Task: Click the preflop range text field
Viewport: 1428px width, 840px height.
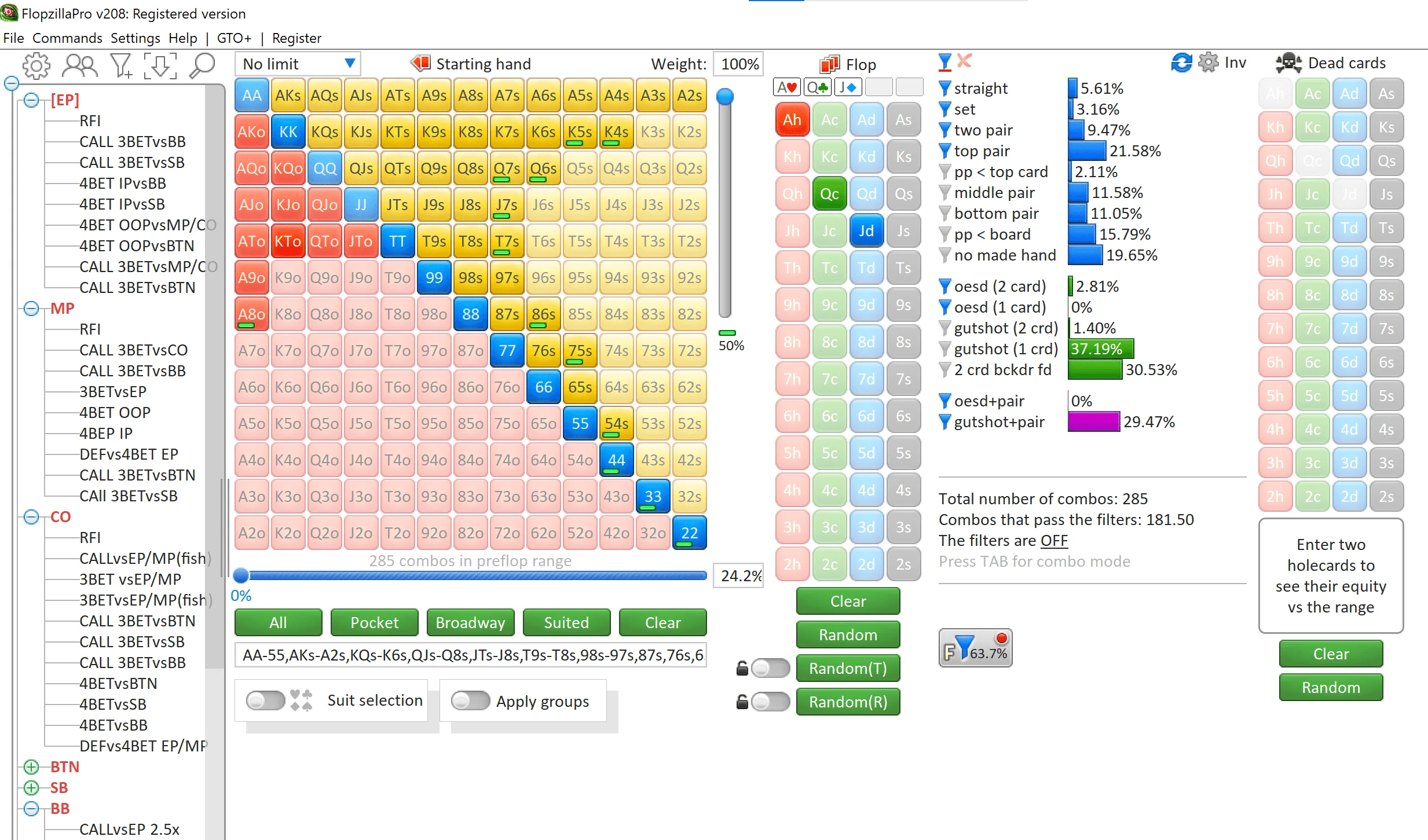Action: tap(470, 656)
